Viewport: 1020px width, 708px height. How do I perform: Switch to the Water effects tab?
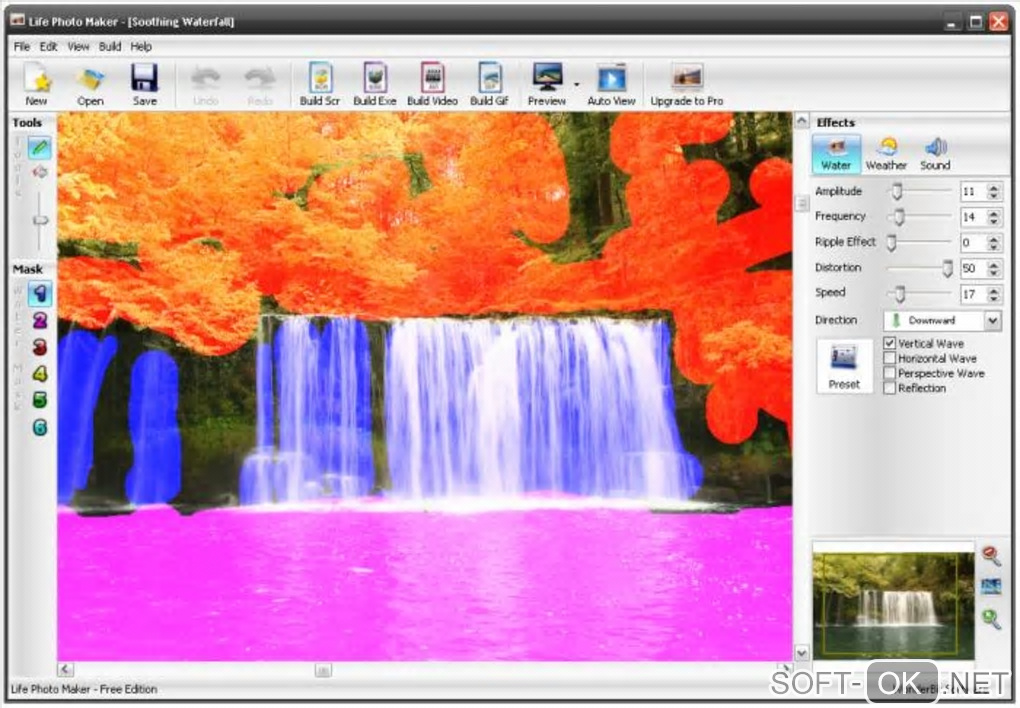pos(836,154)
